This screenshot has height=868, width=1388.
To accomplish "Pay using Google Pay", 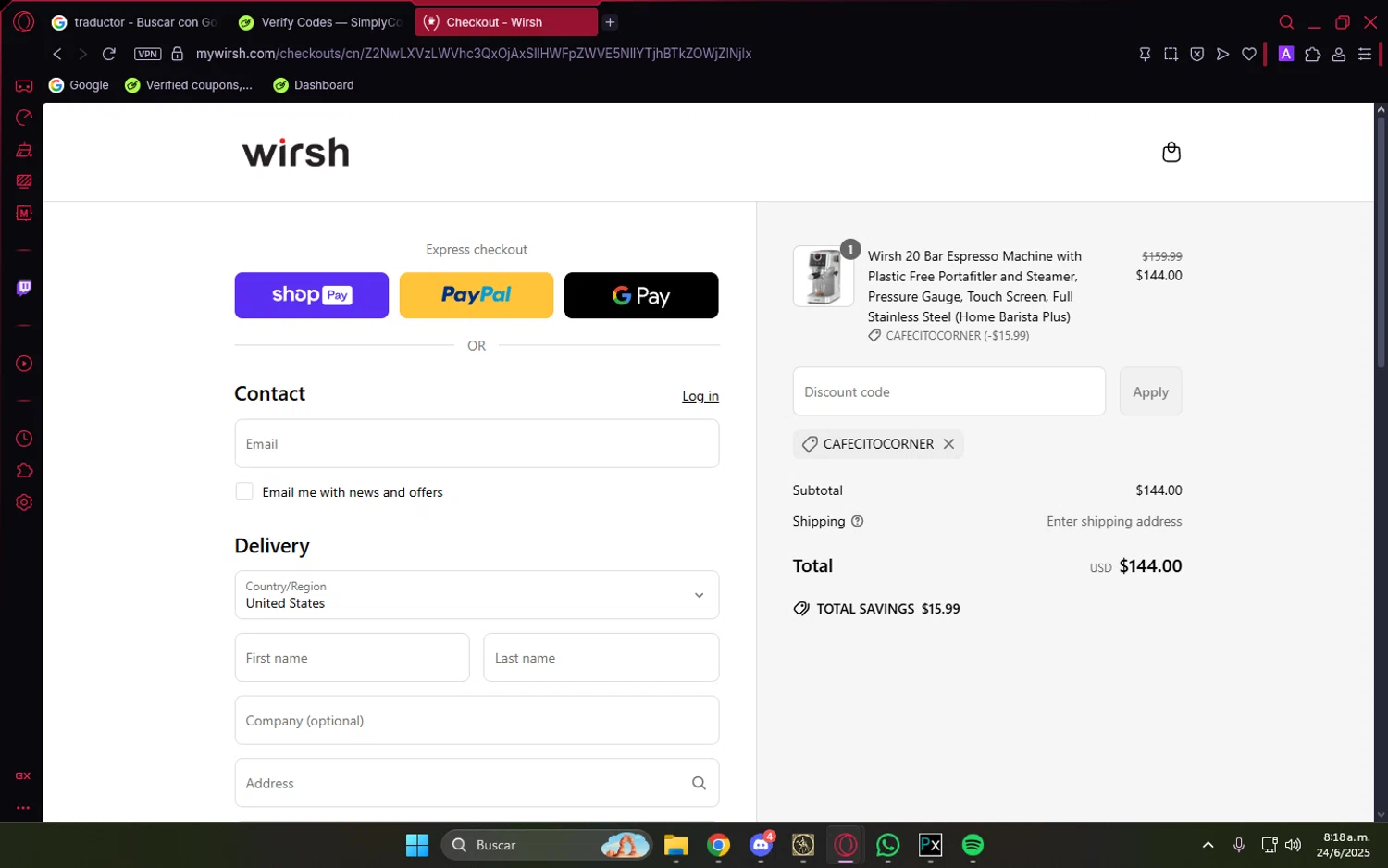I will [641, 295].
